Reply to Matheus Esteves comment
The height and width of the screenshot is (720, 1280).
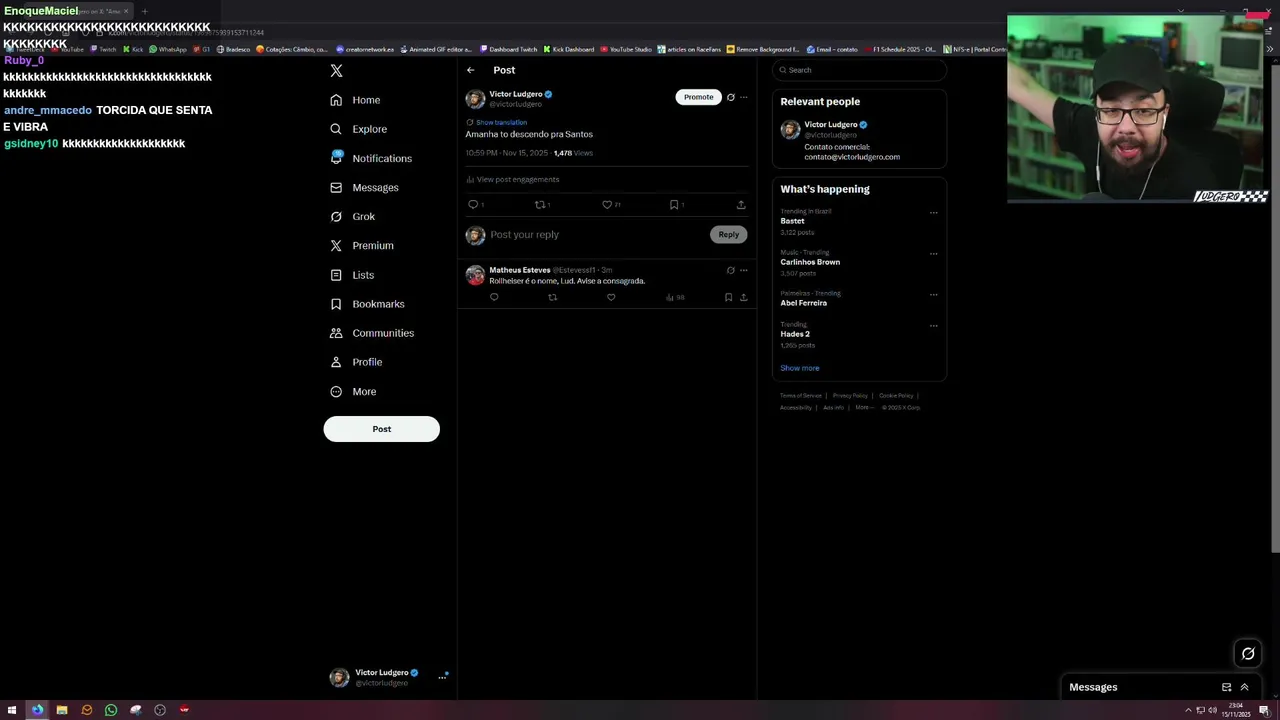tap(494, 297)
